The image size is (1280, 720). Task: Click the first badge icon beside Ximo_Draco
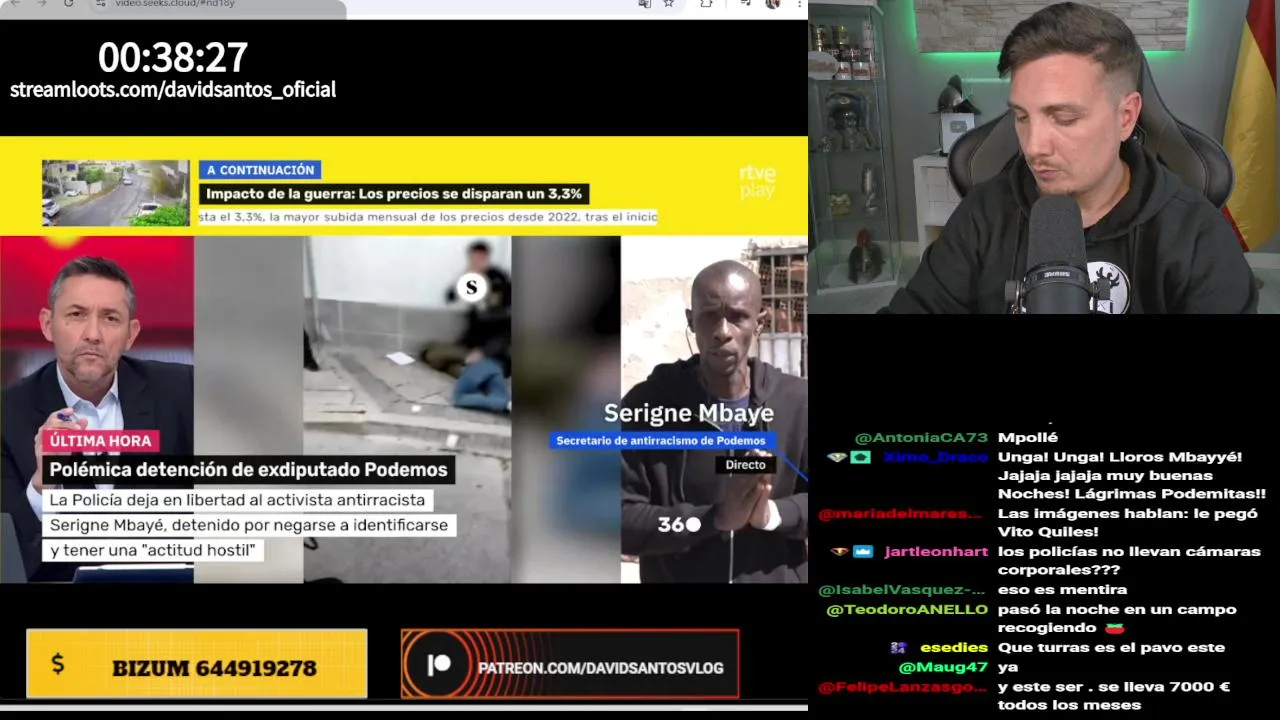click(836, 457)
